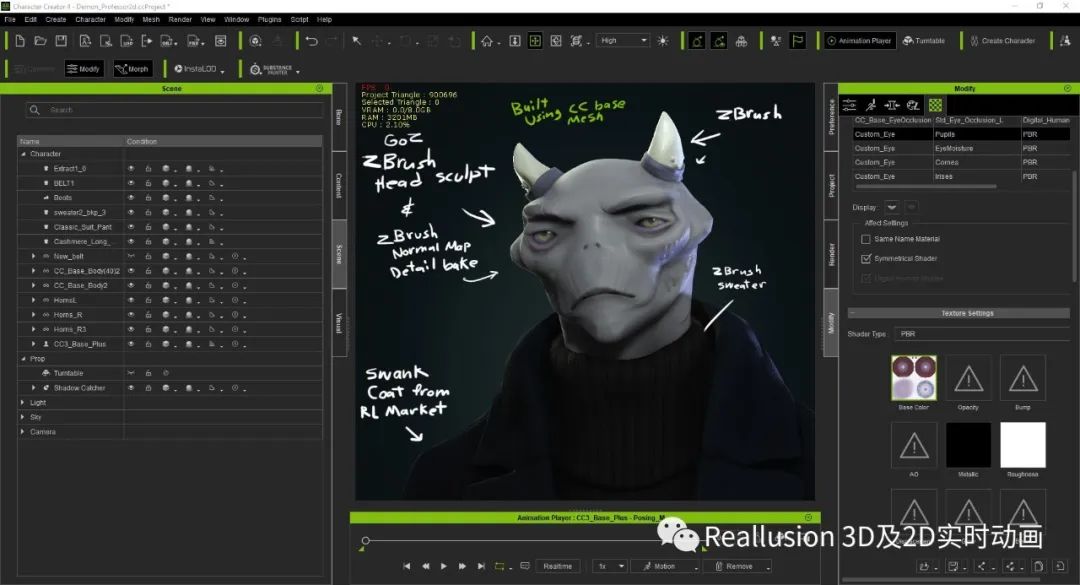The image size is (1080, 585).
Task: Click the Home camera view icon
Action: pyautogui.click(x=487, y=41)
